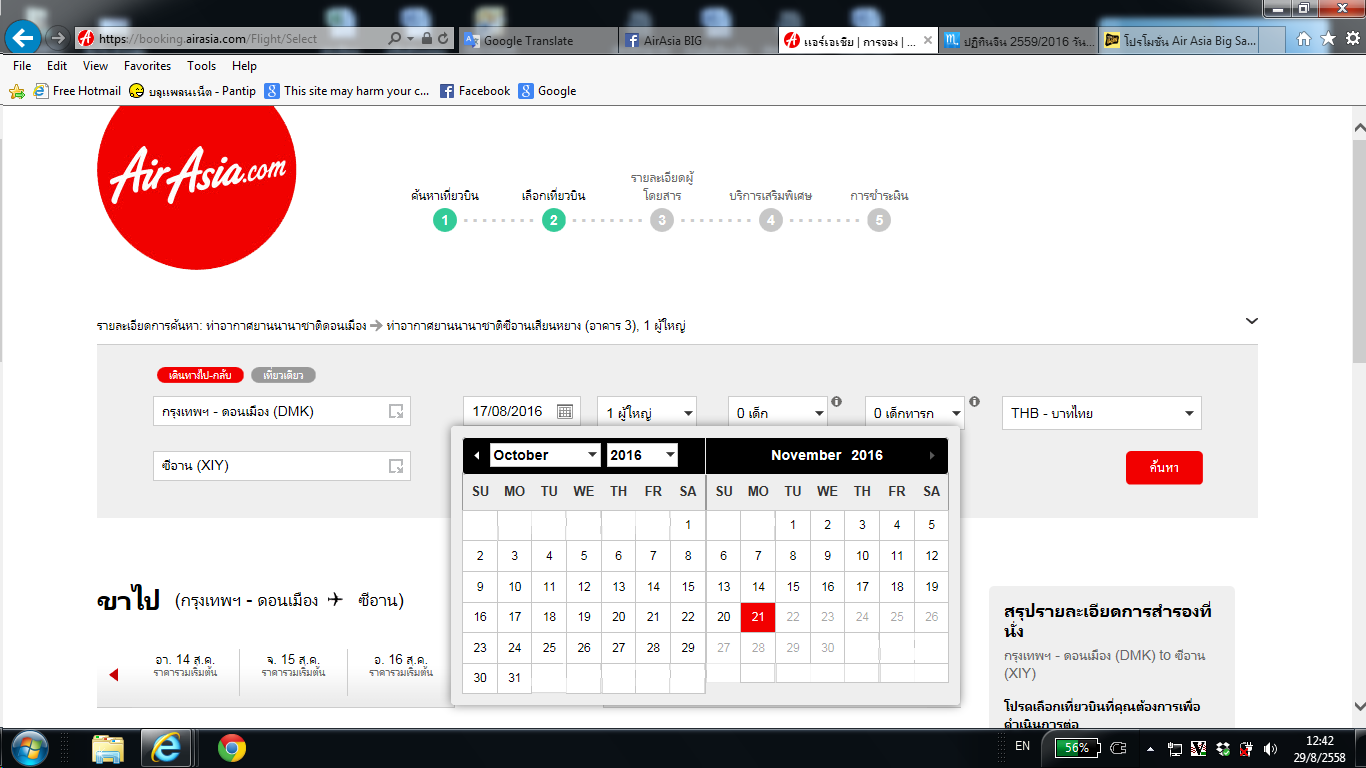Open the adult passenger count dropdown
This screenshot has height=768, width=1366.
point(647,412)
